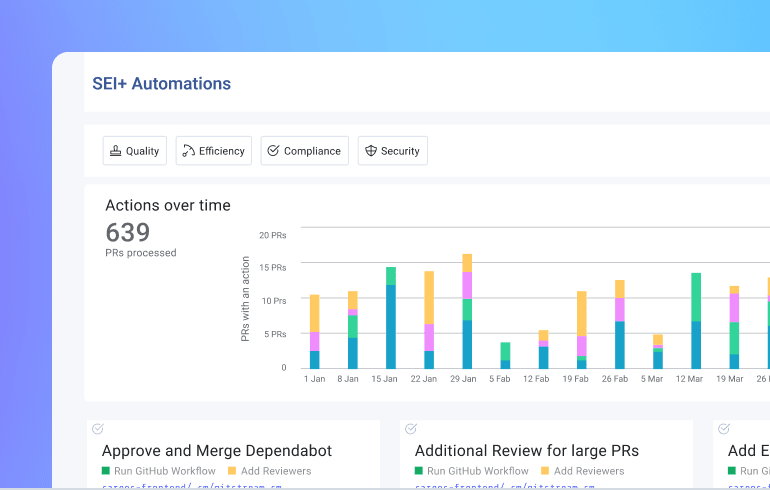Click the 12 Fab chart bar

[543, 350]
